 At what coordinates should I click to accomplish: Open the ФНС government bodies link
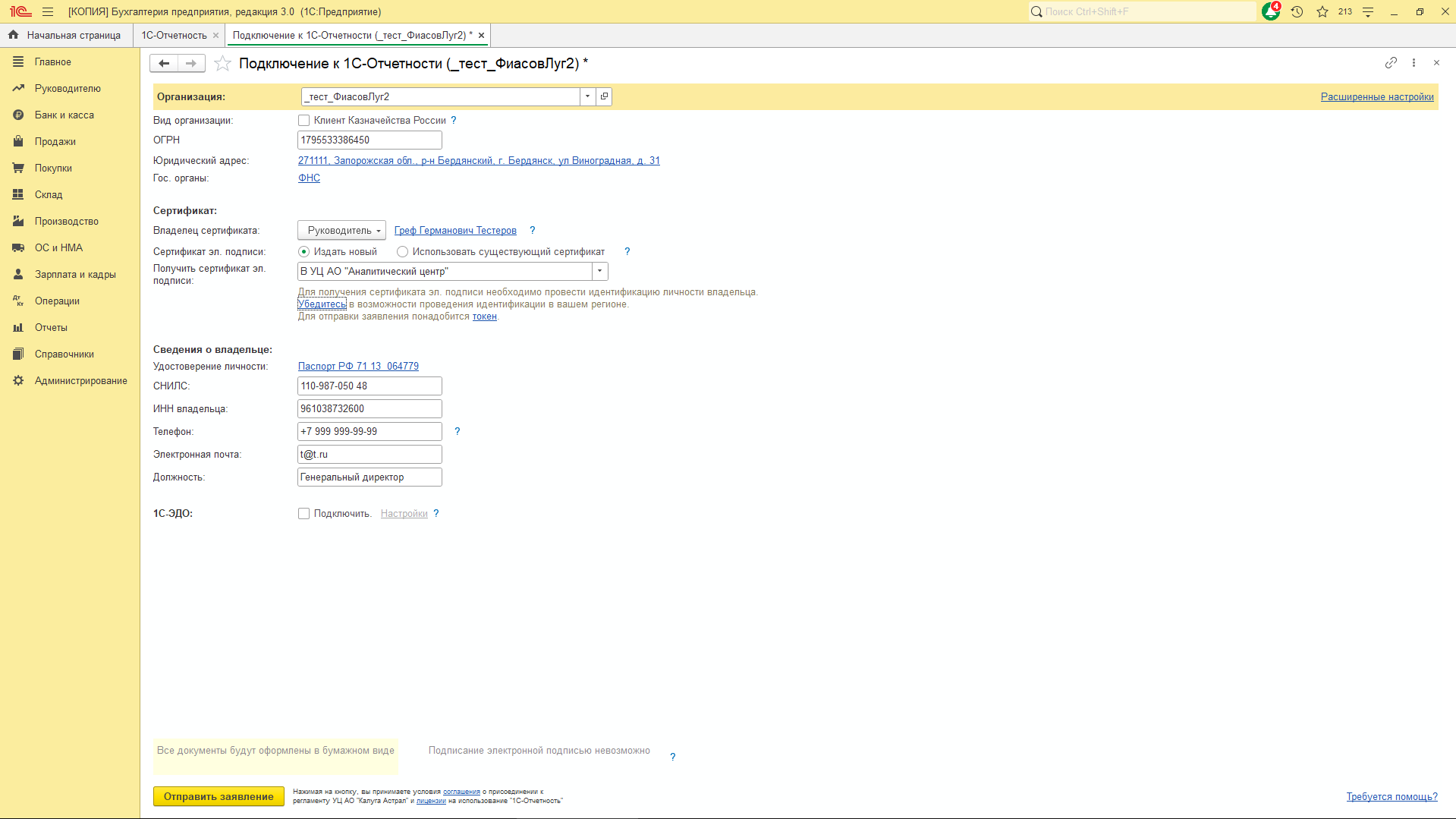tap(309, 178)
